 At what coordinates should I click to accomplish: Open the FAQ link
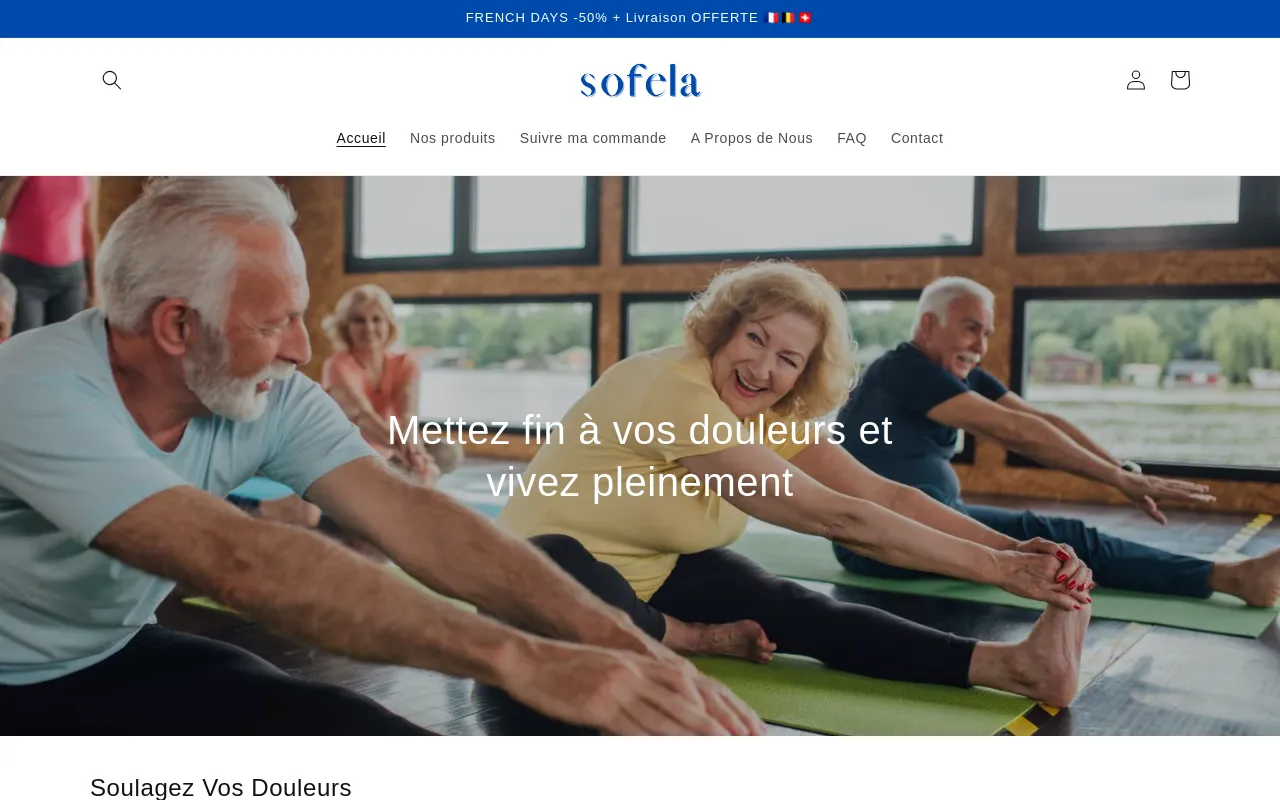coord(852,138)
